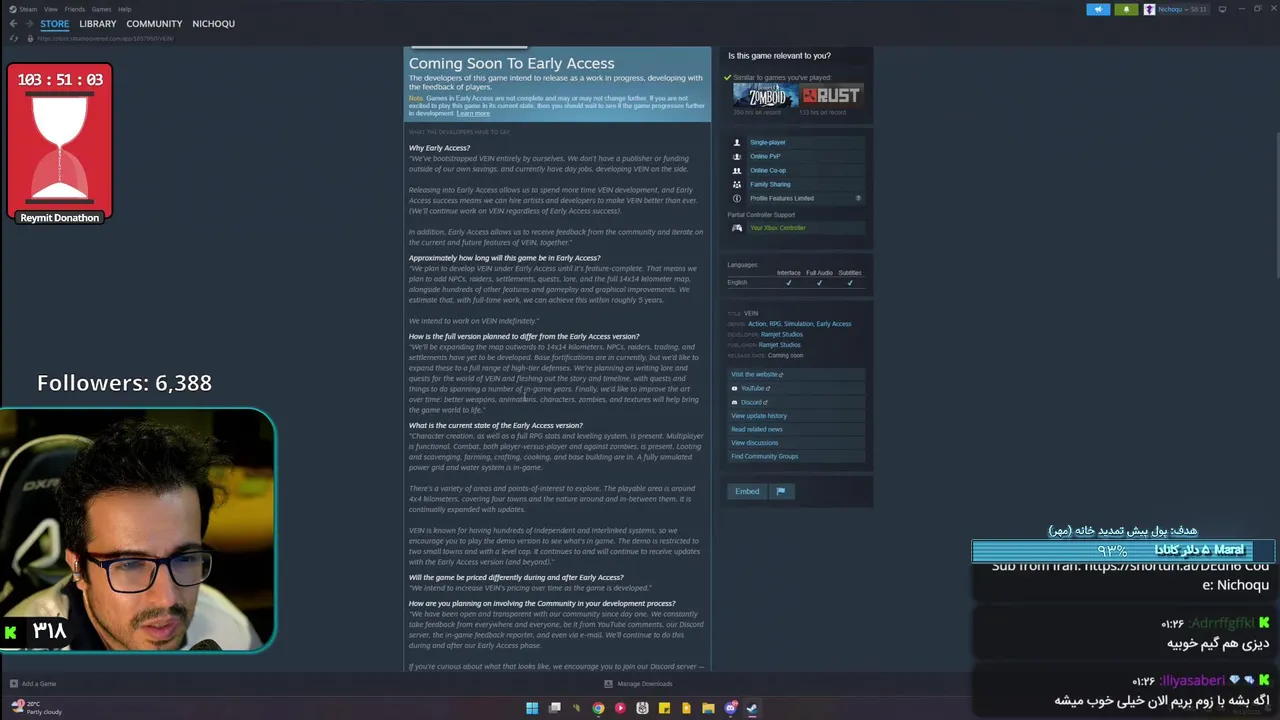
Task: Open the Friends menu
Action: (x=75, y=9)
